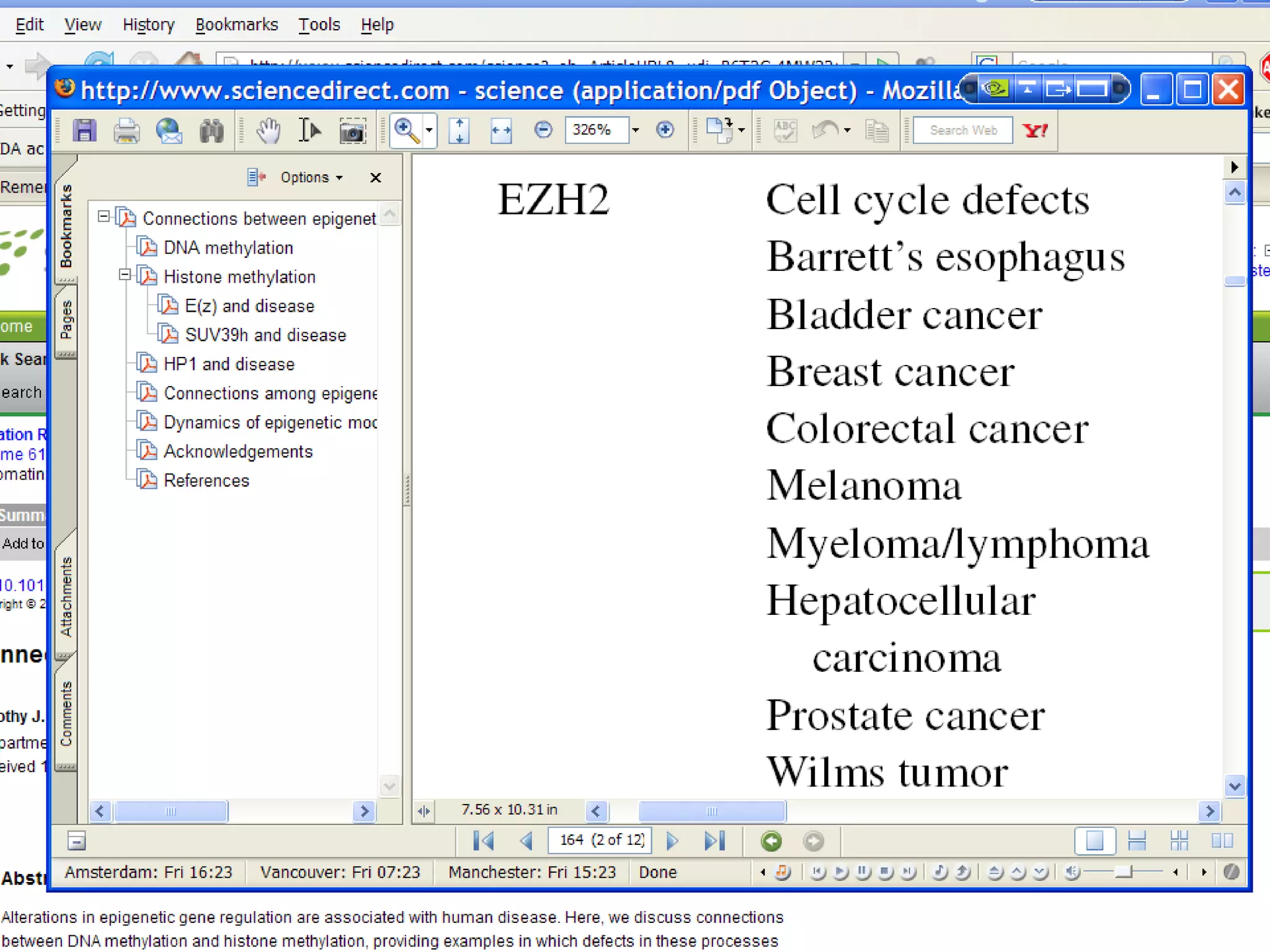Collapse Histone methylation bookmark
The width and height of the screenshot is (1270, 952).
click(x=125, y=275)
